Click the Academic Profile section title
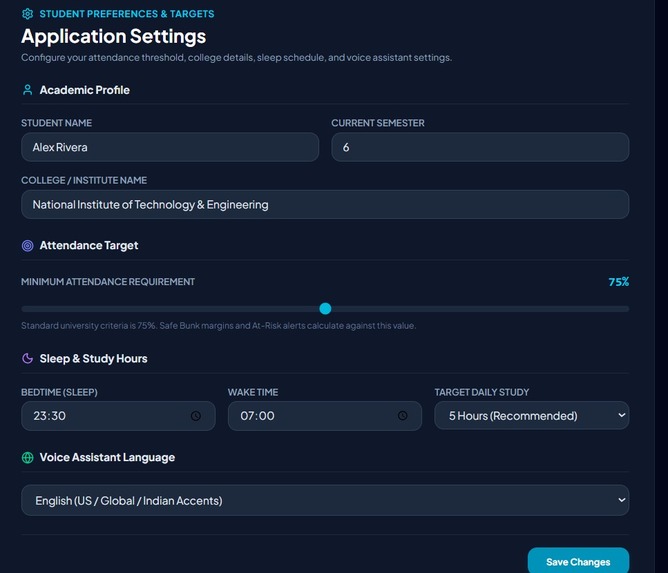The width and height of the screenshot is (668, 573). (x=85, y=90)
